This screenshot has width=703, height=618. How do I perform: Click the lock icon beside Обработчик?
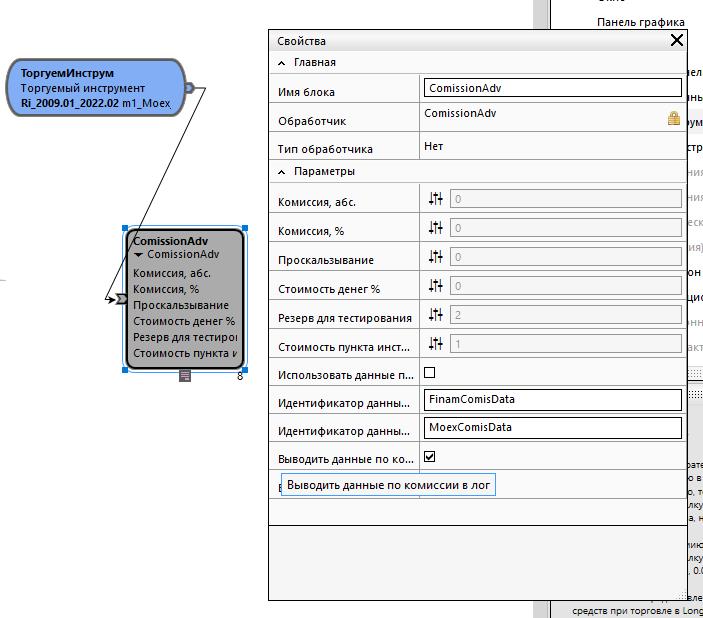tap(674, 119)
